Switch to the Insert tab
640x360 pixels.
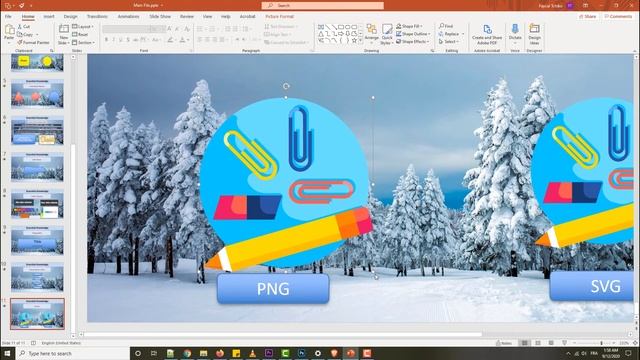click(x=49, y=16)
